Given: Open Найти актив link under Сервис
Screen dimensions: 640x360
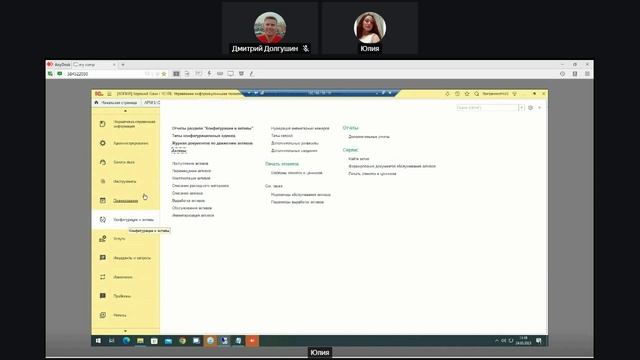Looking at the screenshot, I should tap(359, 159).
